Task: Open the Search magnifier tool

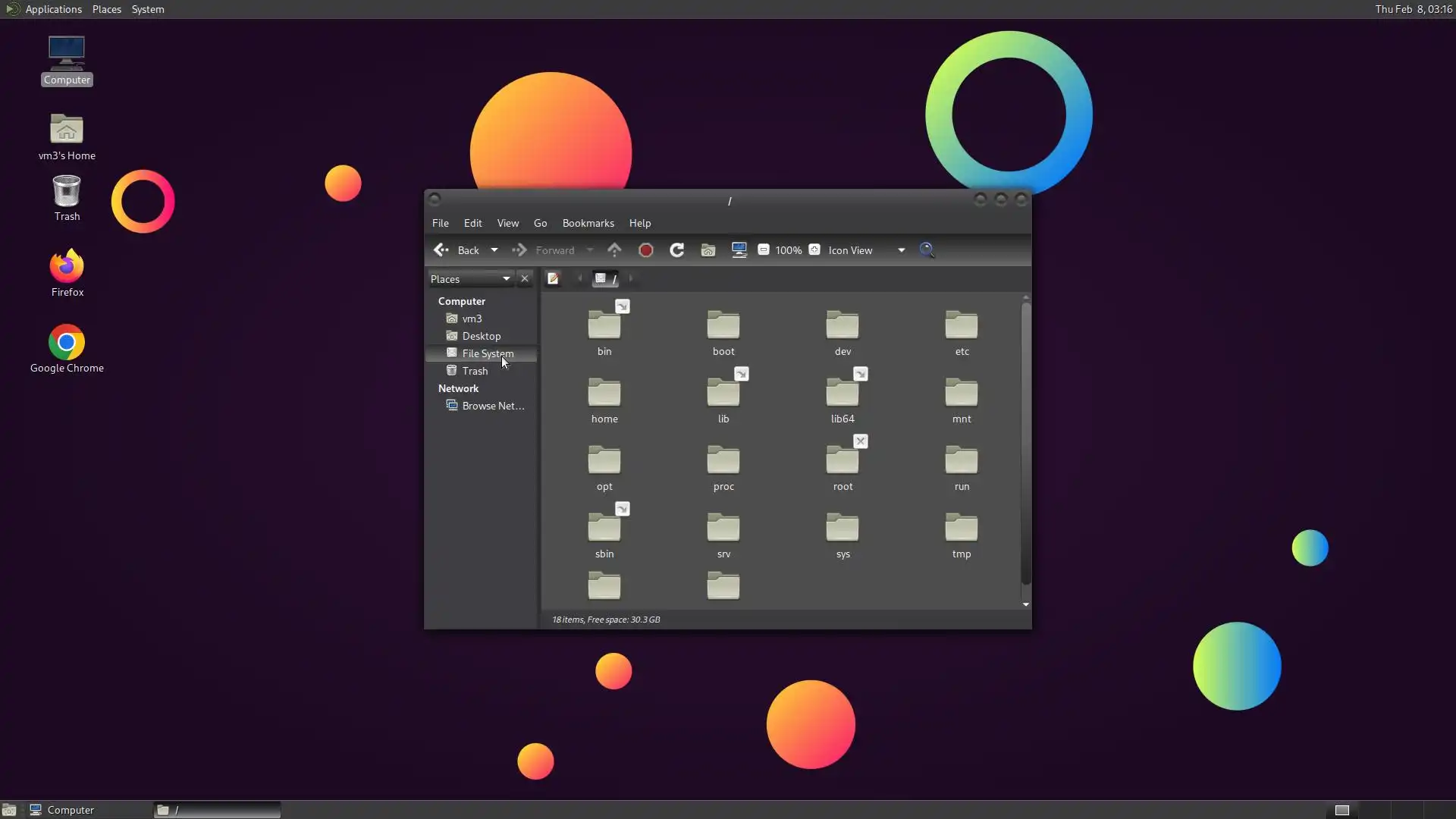Action: (x=927, y=250)
